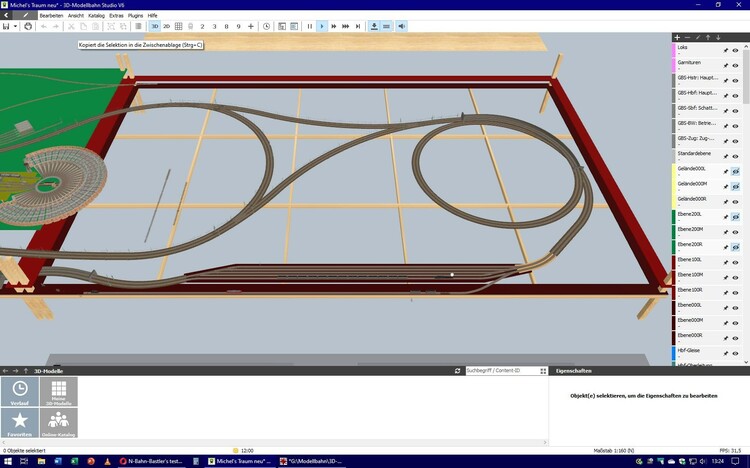Click the back arrow button top left

pyautogui.click(x=6, y=15)
